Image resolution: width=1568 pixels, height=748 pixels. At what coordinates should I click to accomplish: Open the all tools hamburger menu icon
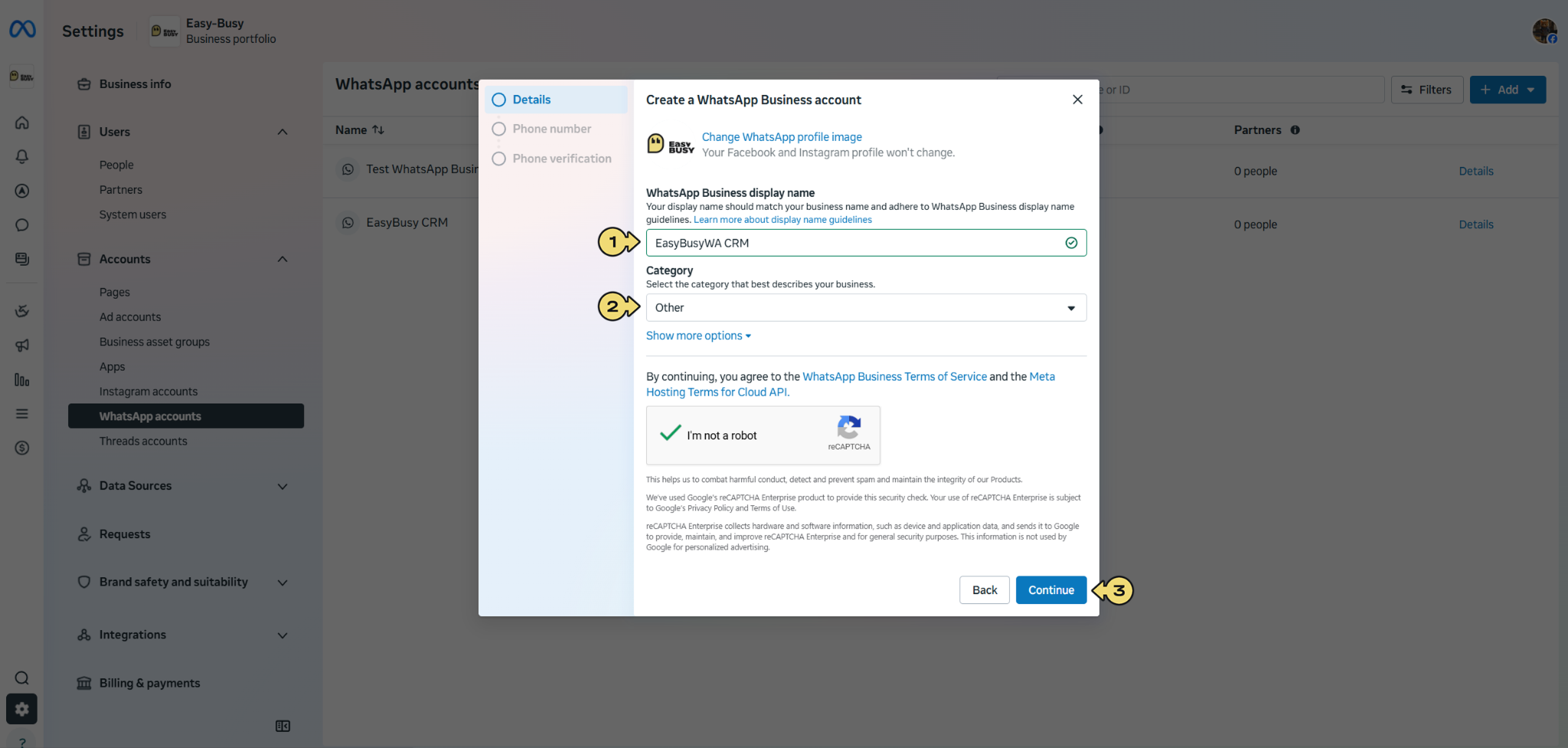point(22,413)
